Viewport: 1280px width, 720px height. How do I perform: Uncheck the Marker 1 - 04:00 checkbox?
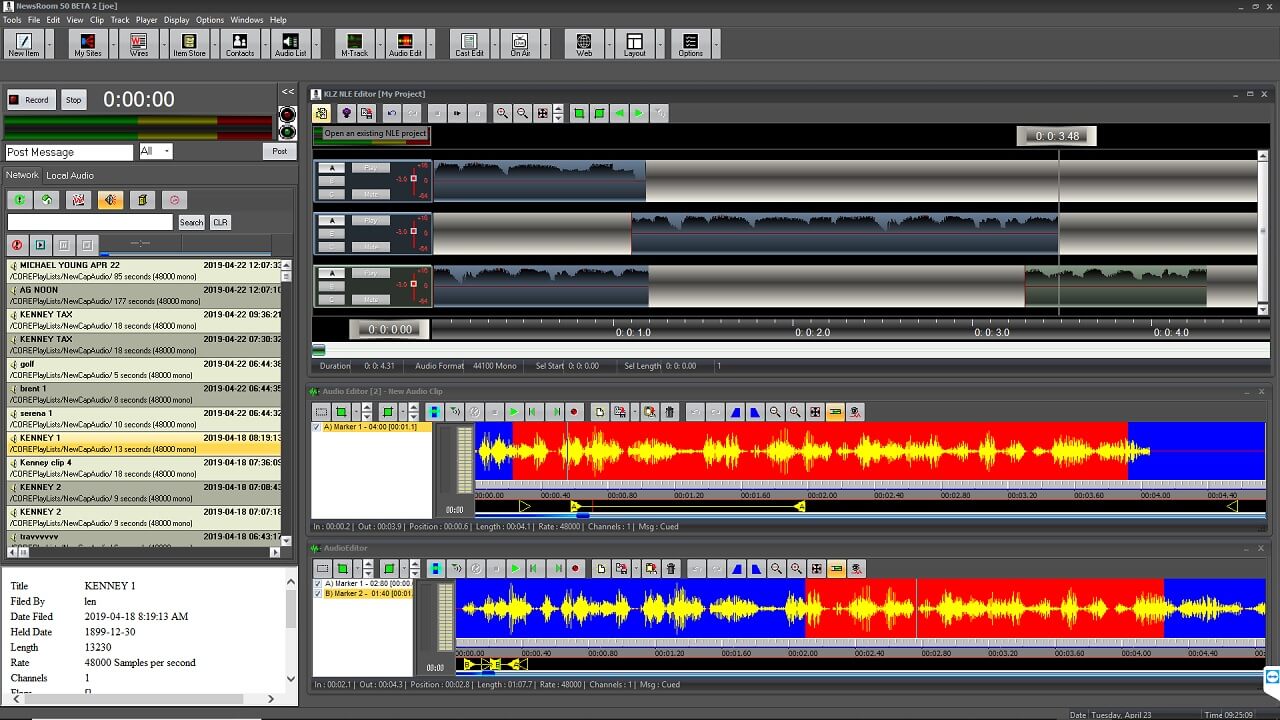click(318, 427)
